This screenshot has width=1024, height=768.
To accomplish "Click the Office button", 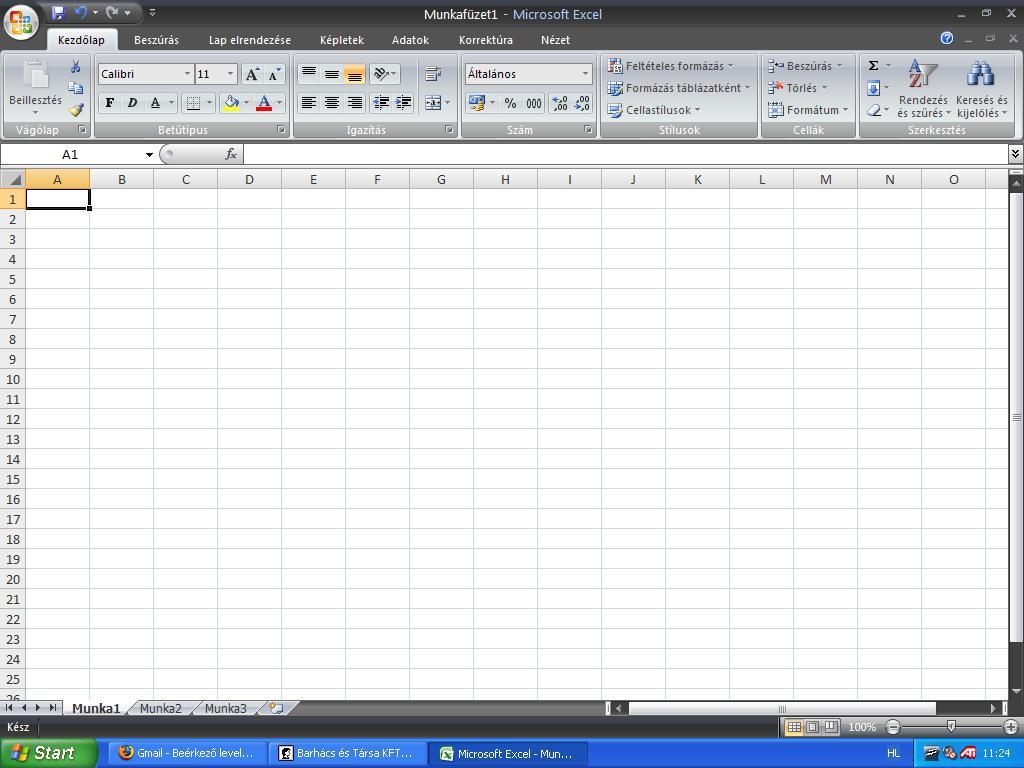I will (21, 22).
